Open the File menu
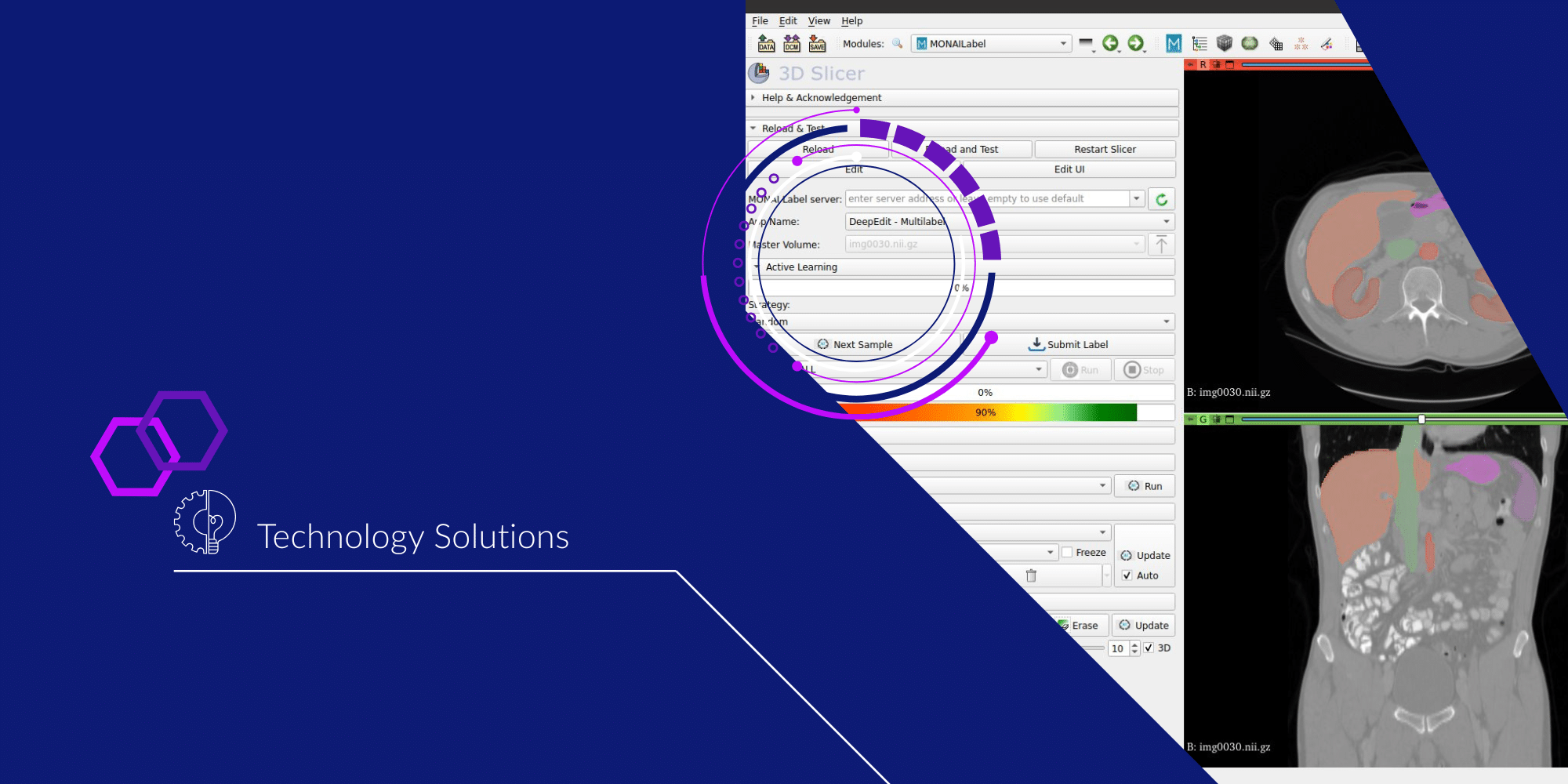The width and height of the screenshot is (1568, 784). (x=760, y=21)
